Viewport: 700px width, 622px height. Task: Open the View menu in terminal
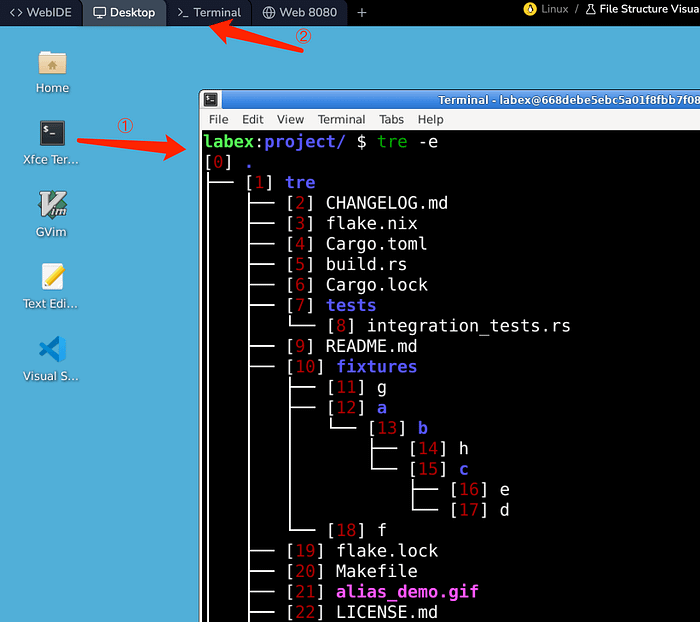point(290,119)
